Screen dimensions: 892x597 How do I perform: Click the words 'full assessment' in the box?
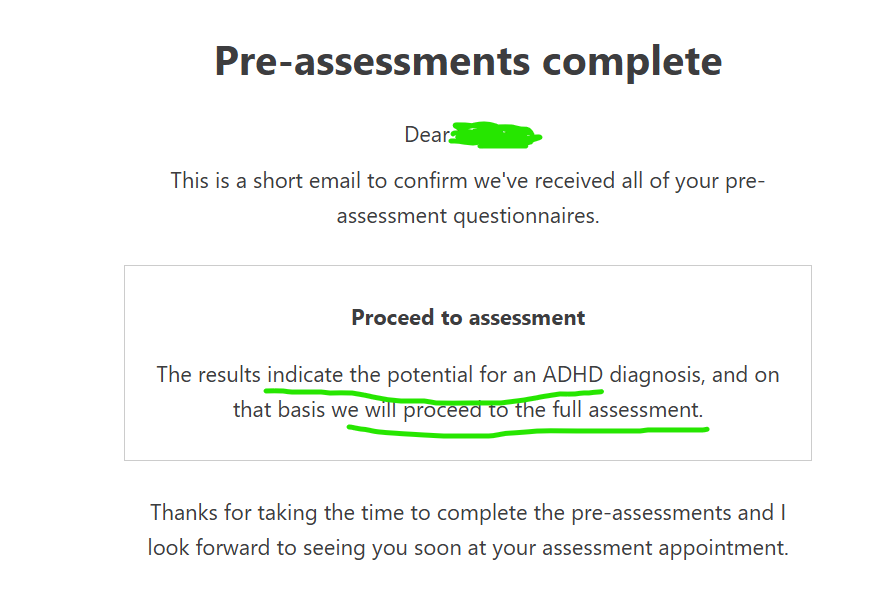coord(628,410)
